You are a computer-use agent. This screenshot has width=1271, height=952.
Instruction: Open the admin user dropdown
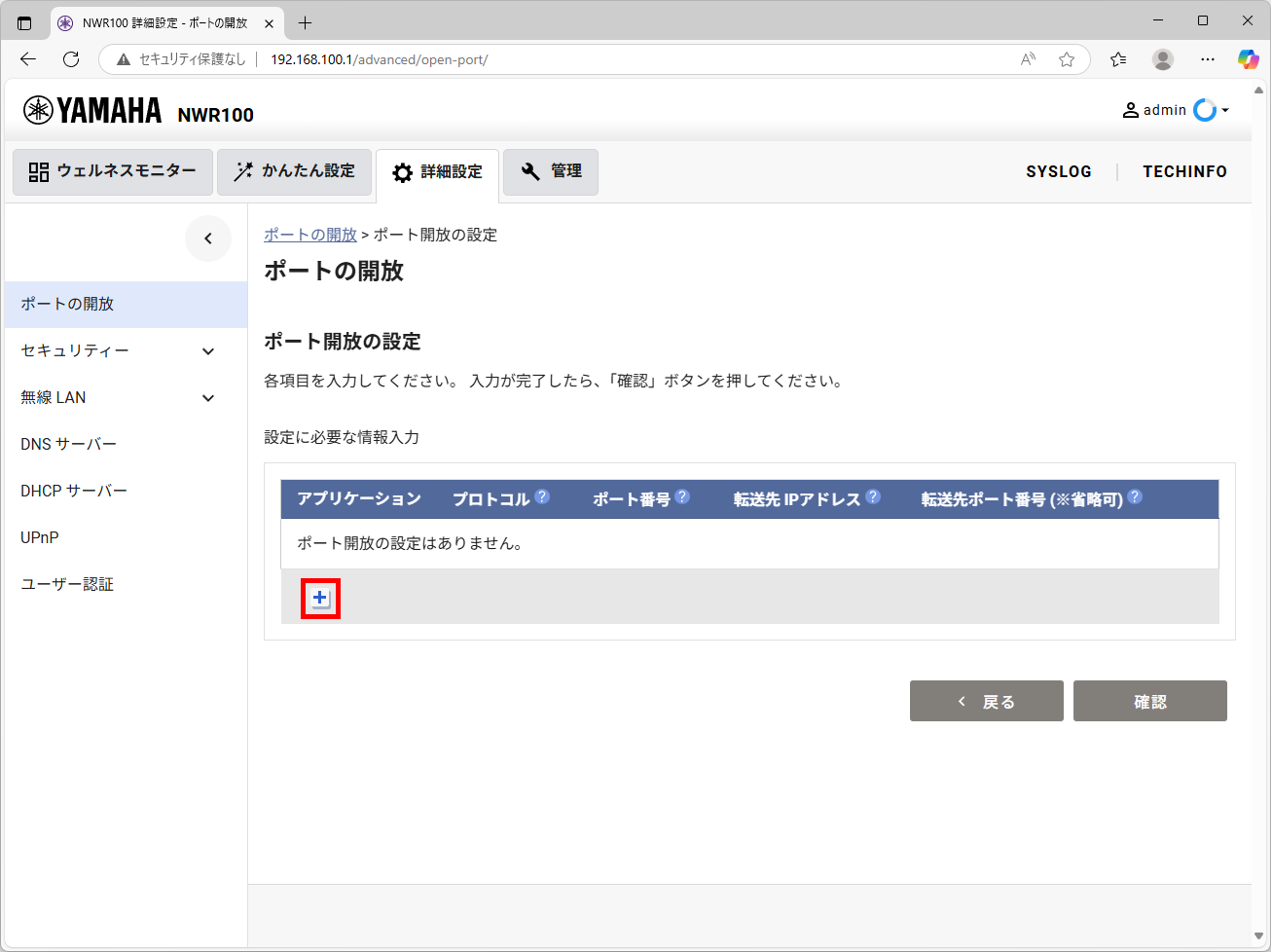tap(1176, 110)
